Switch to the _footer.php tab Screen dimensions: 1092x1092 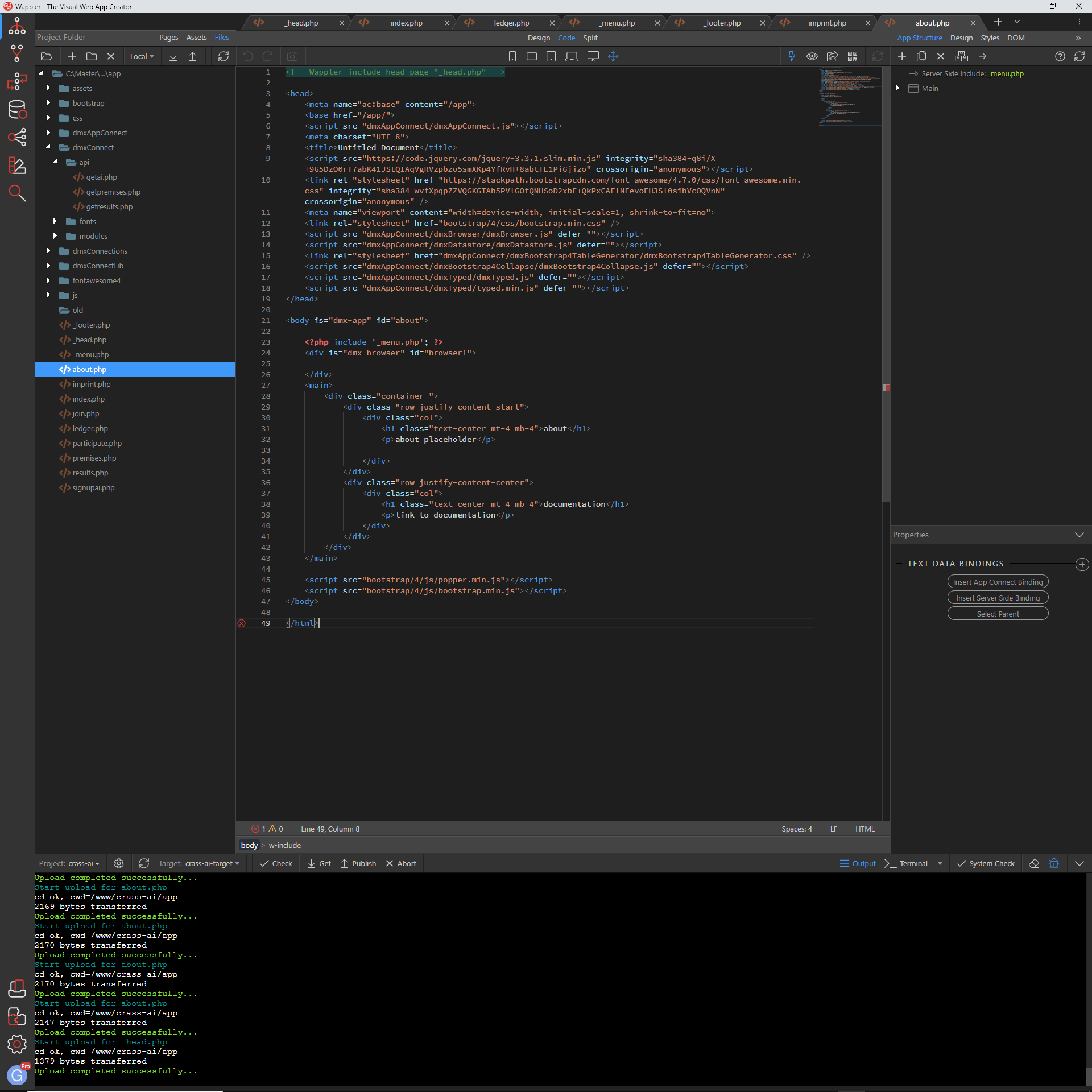[x=722, y=23]
